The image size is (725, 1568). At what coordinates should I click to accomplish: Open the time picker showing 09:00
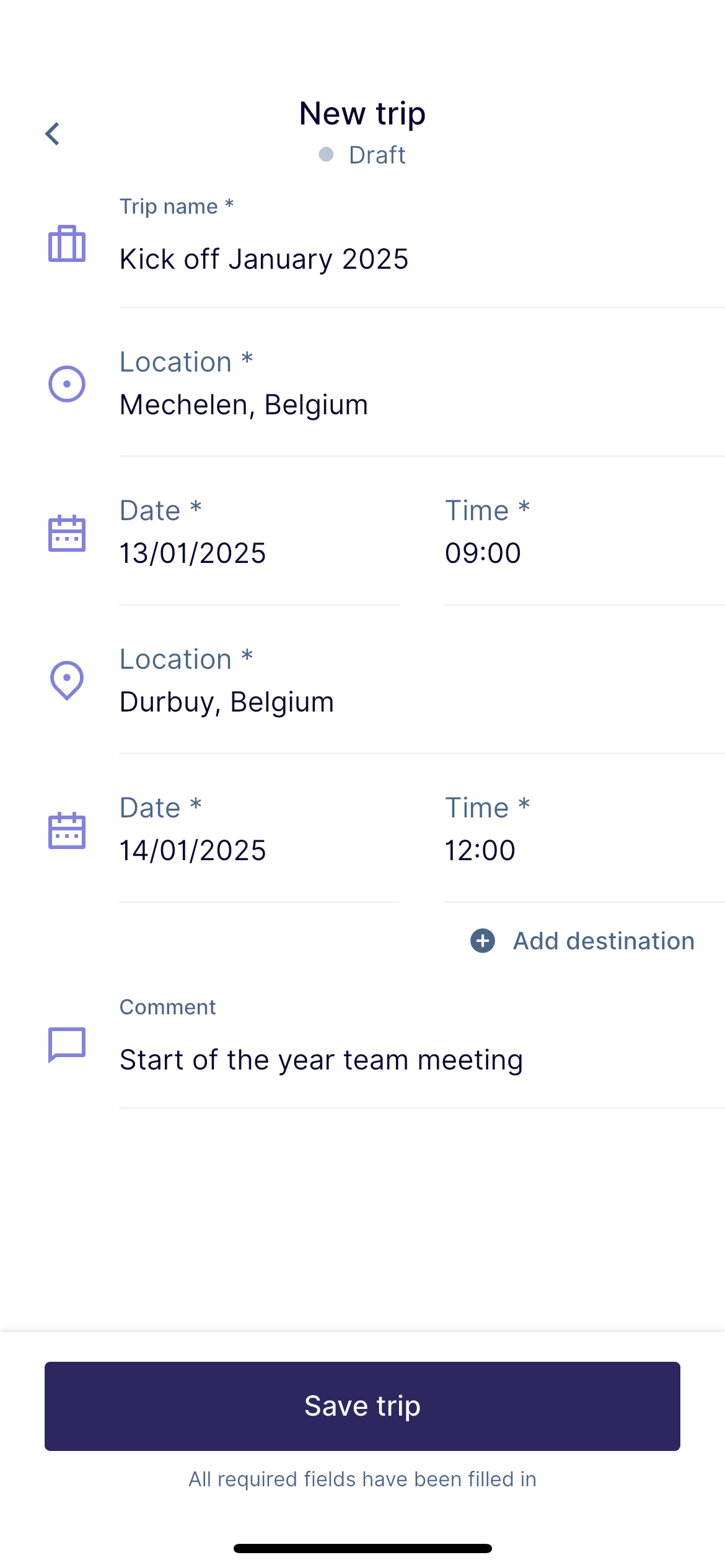point(584,533)
